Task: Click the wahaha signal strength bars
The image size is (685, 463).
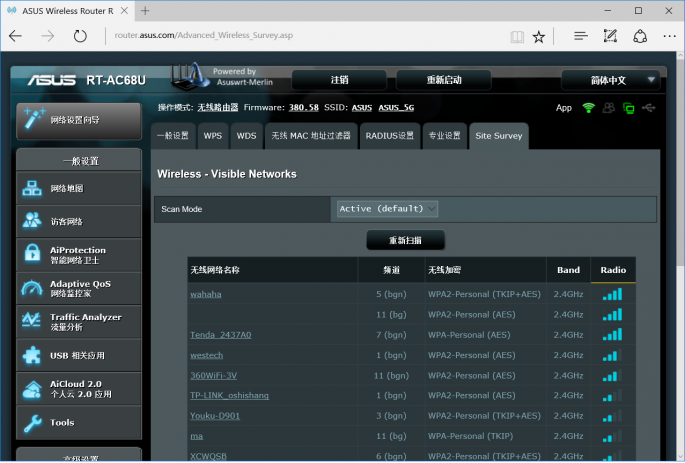Action: [x=612, y=294]
